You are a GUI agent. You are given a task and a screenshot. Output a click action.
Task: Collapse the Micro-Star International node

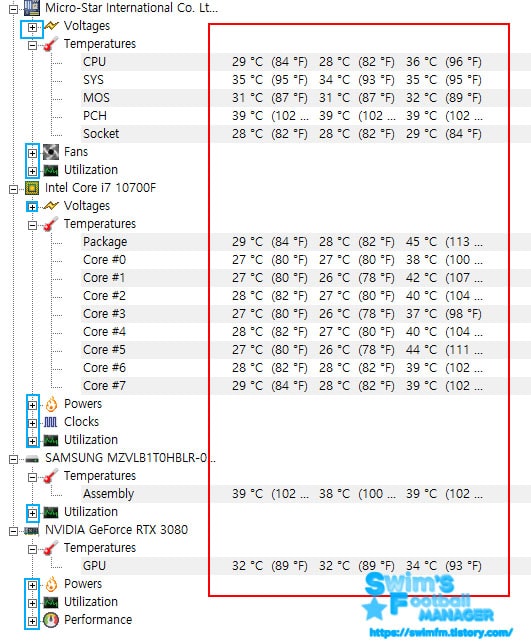(x=13, y=9)
